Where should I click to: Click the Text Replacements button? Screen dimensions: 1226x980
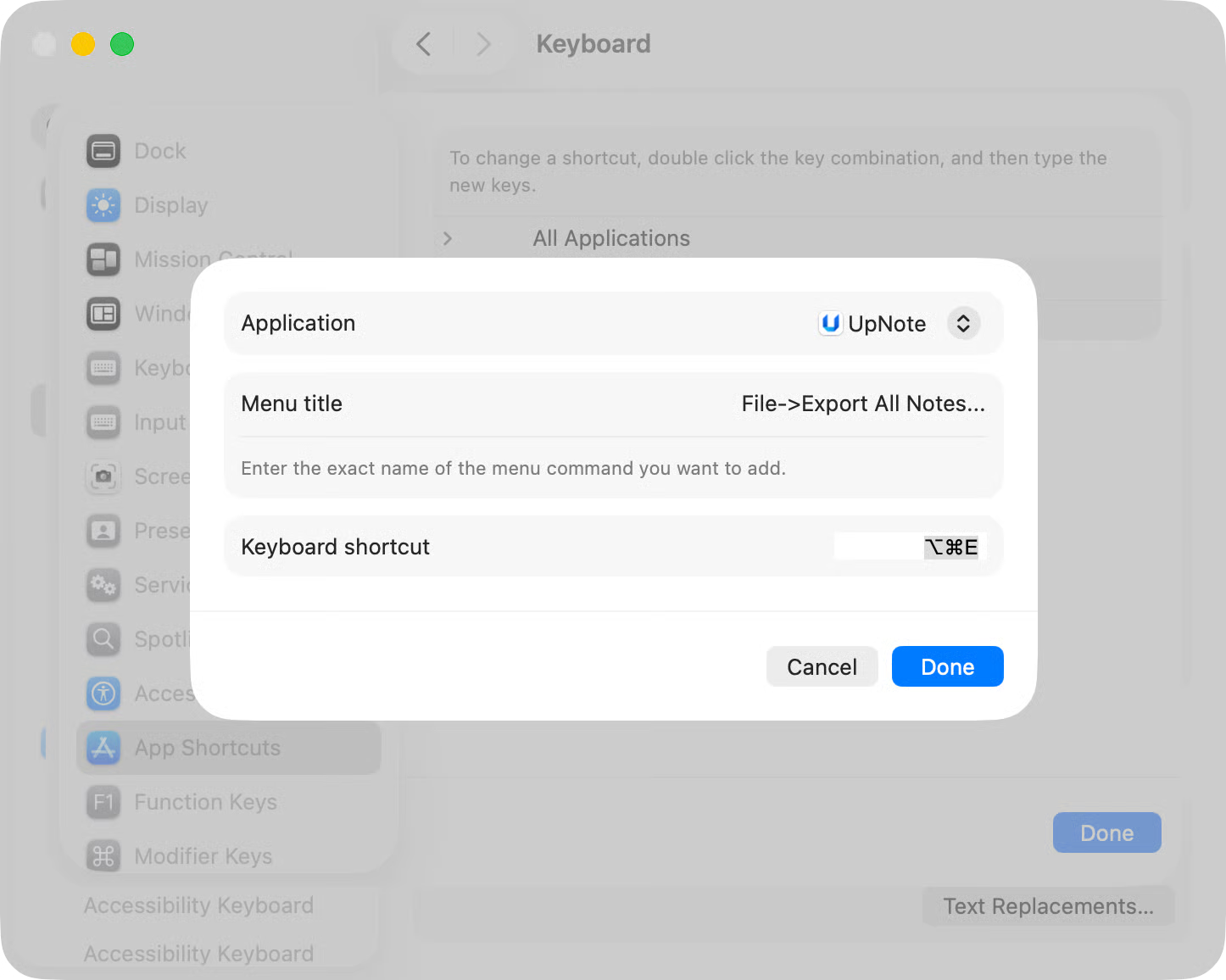click(x=1048, y=906)
